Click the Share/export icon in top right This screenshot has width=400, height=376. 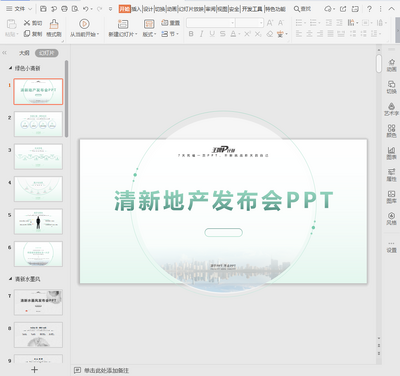343,9
